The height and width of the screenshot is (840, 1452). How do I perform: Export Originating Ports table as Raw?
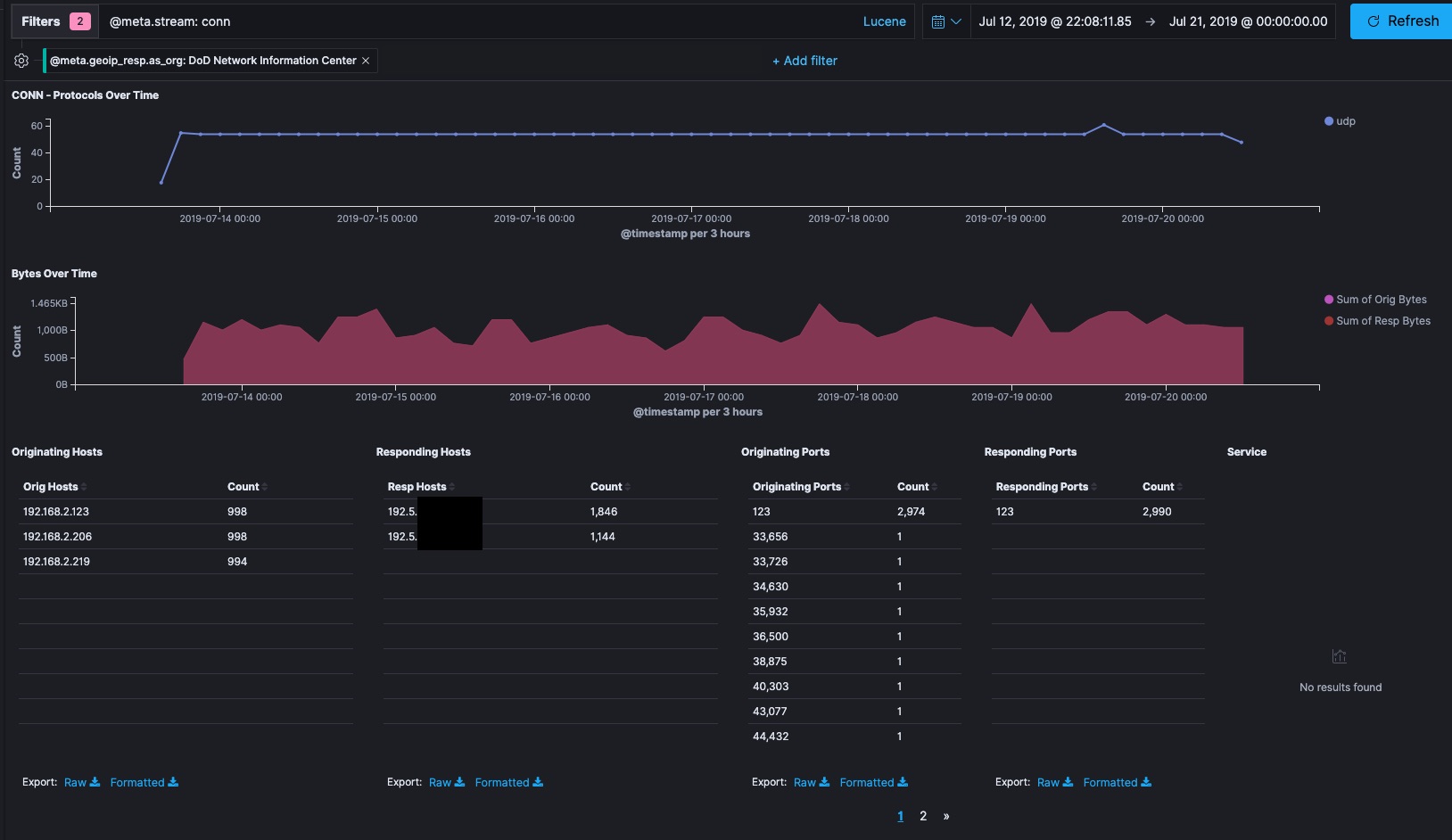coord(812,783)
